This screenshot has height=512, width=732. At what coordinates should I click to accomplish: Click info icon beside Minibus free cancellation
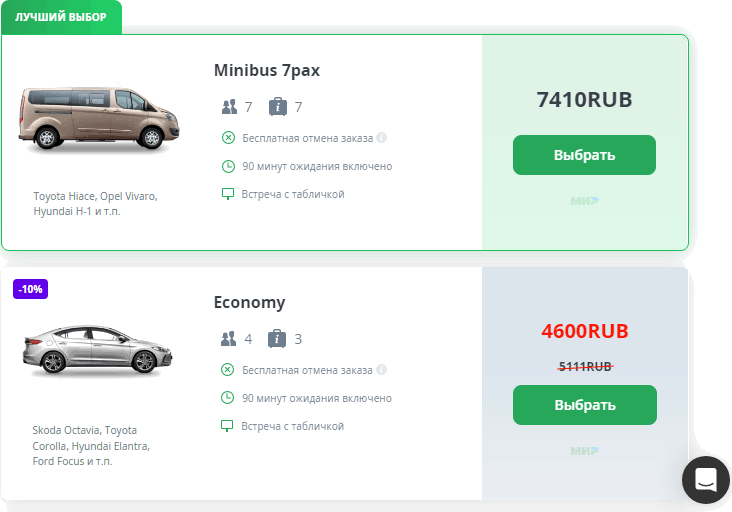point(382,138)
